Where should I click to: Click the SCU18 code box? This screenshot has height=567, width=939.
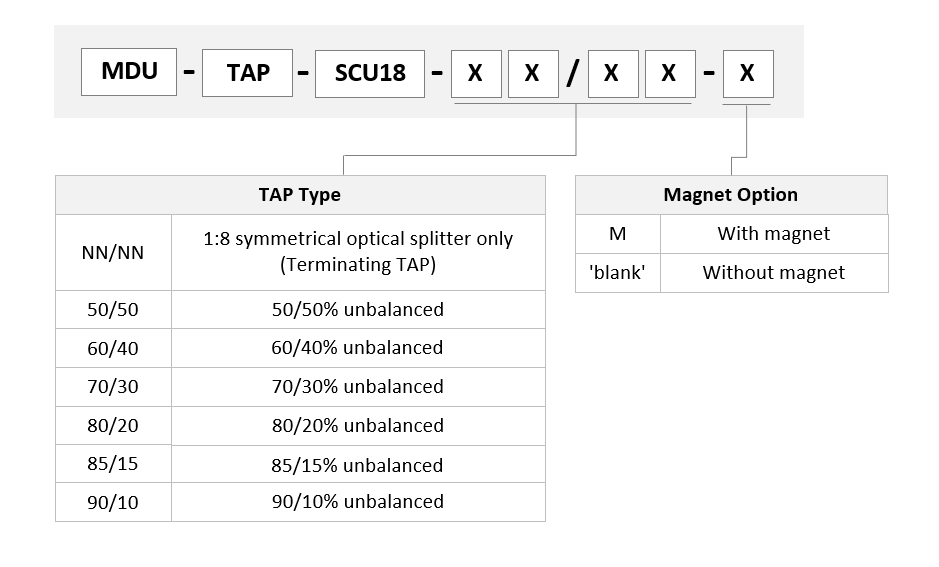370,74
